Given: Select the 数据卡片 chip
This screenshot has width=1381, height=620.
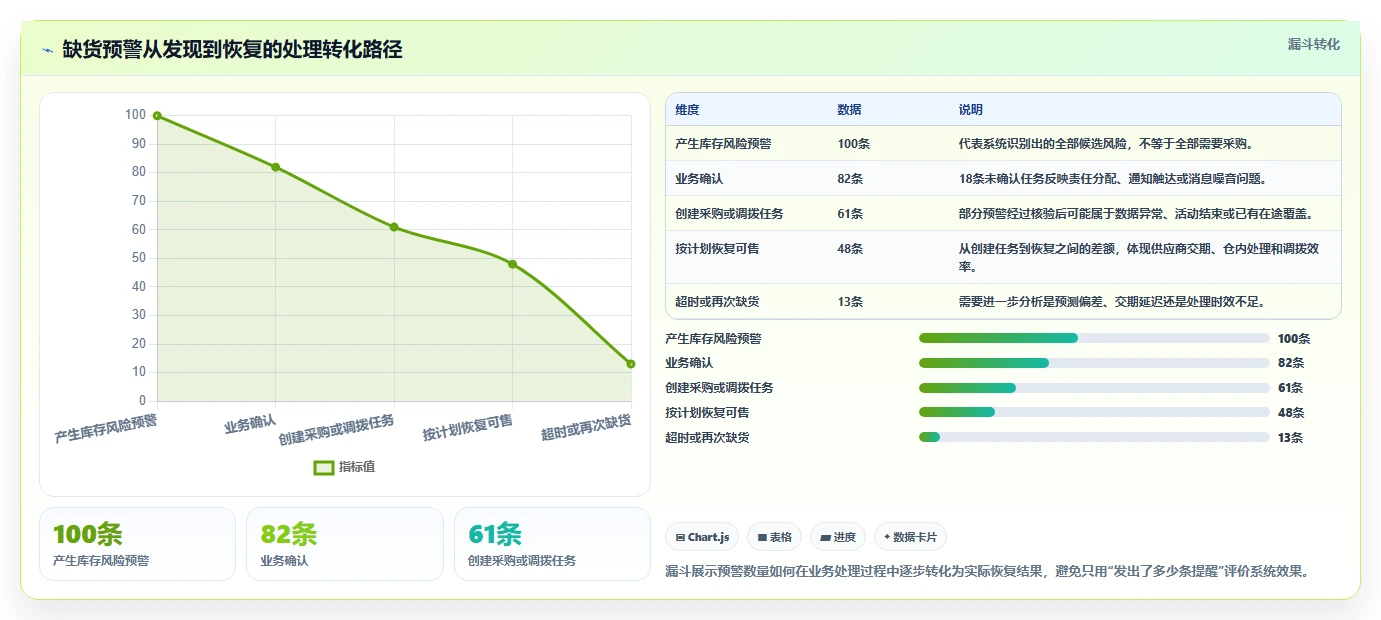Looking at the screenshot, I should point(910,537).
